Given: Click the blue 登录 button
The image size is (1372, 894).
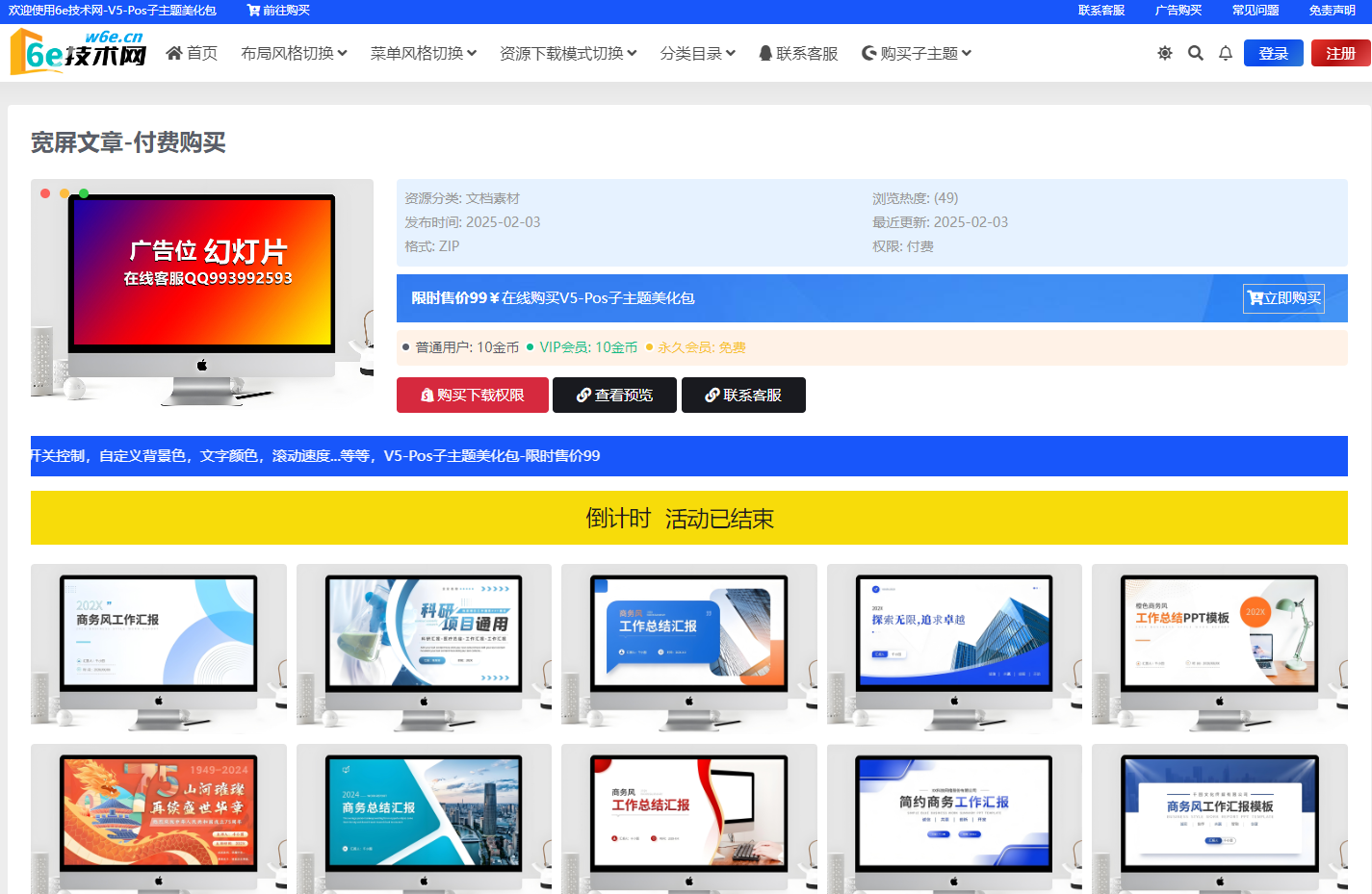Looking at the screenshot, I should pos(1273,53).
